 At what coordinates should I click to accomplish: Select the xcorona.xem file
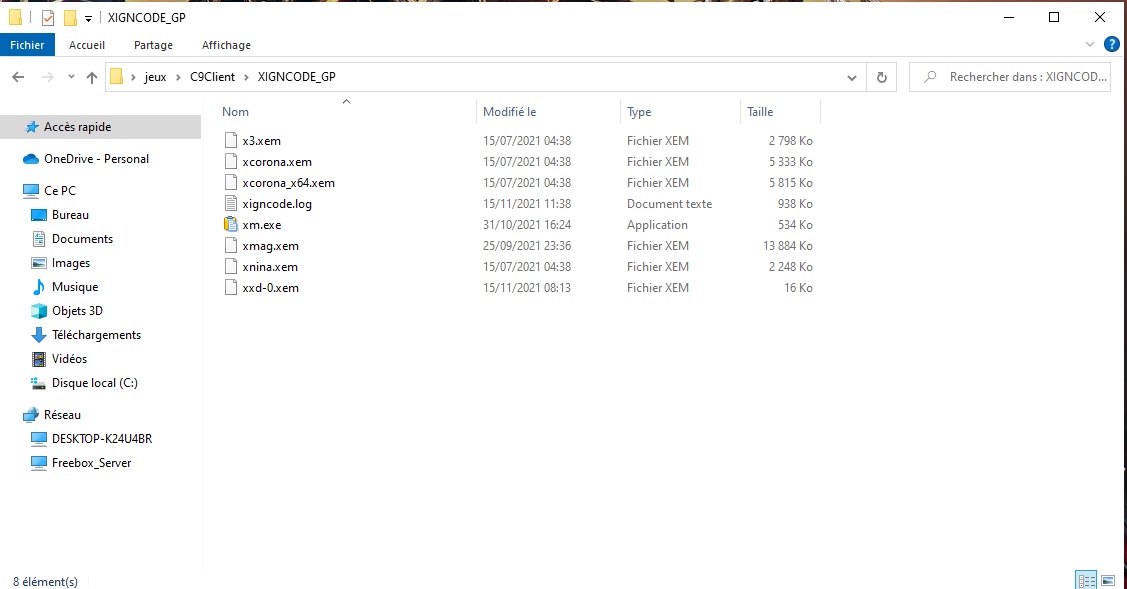pyautogui.click(x=277, y=162)
